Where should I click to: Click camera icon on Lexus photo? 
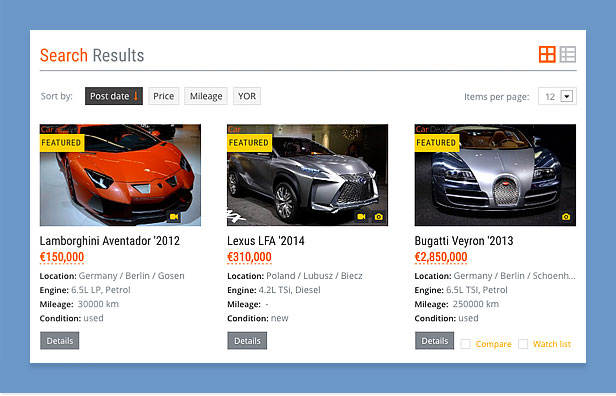378,216
